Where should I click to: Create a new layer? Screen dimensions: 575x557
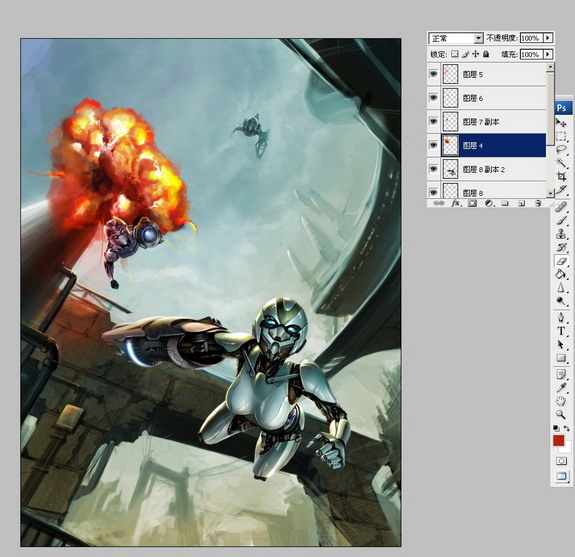click(521, 203)
